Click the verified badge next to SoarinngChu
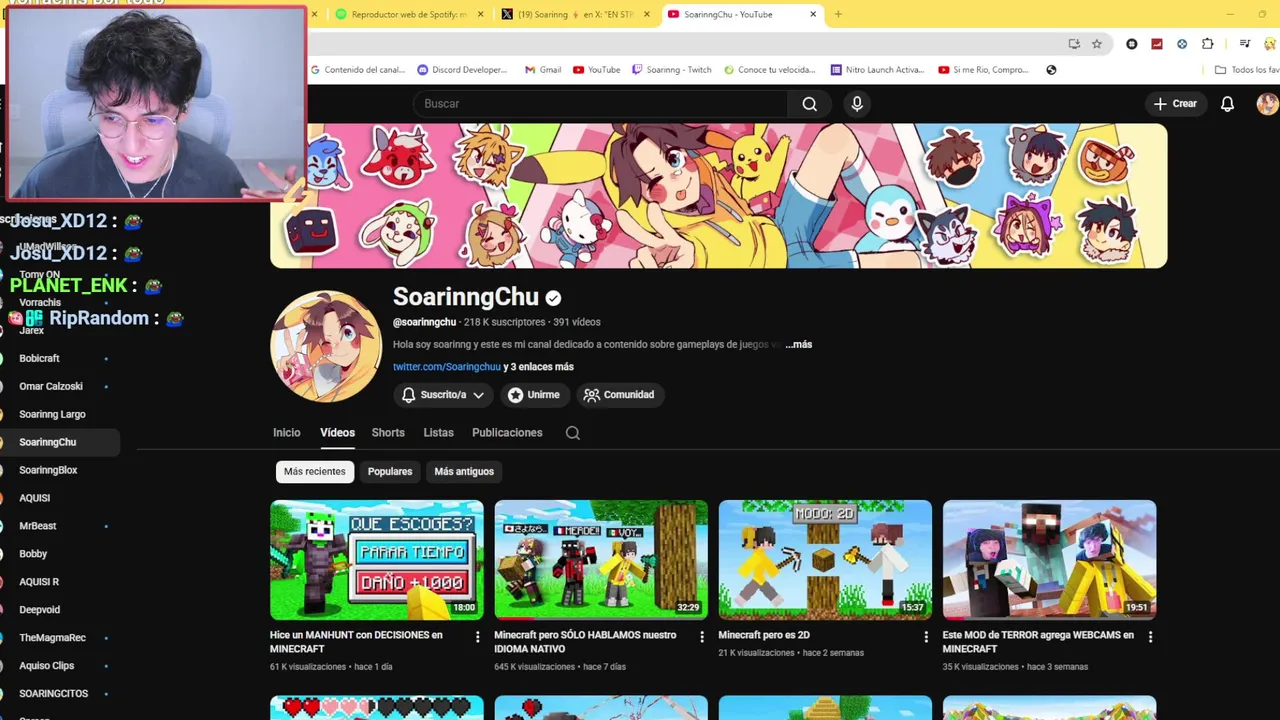 coord(553,298)
